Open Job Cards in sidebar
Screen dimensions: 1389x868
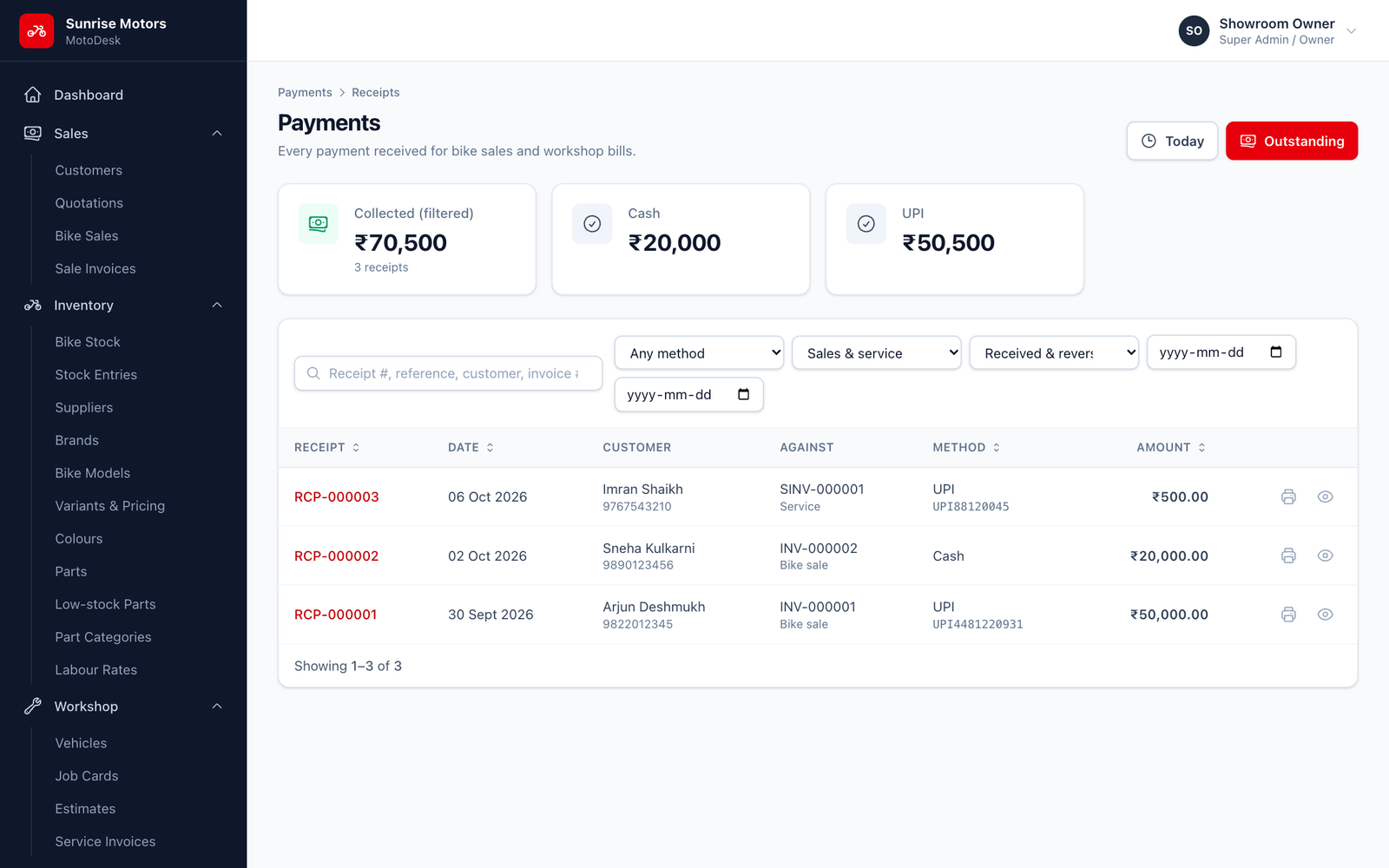87,776
